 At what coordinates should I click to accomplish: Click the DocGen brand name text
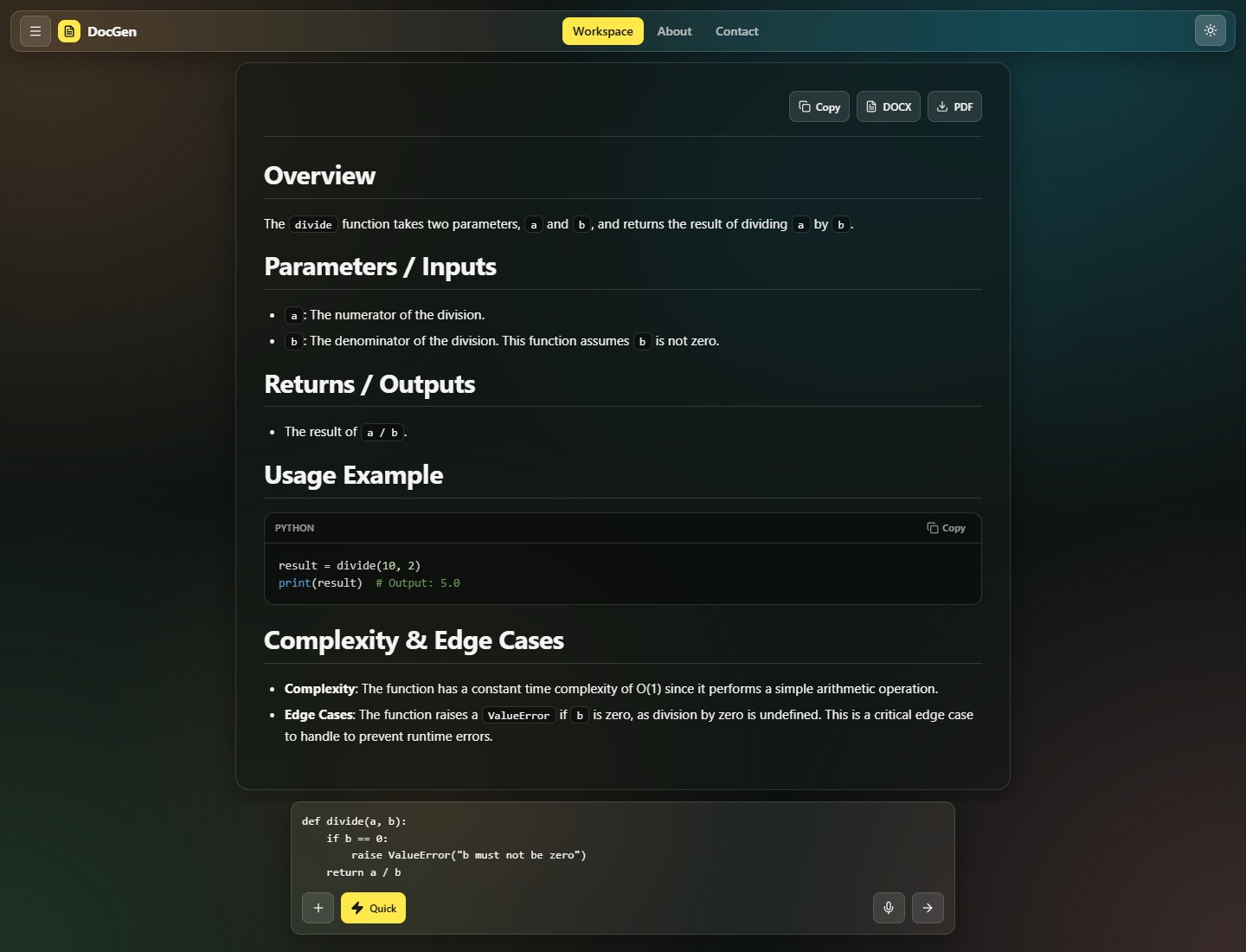pyautogui.click(x=112, y=31)
